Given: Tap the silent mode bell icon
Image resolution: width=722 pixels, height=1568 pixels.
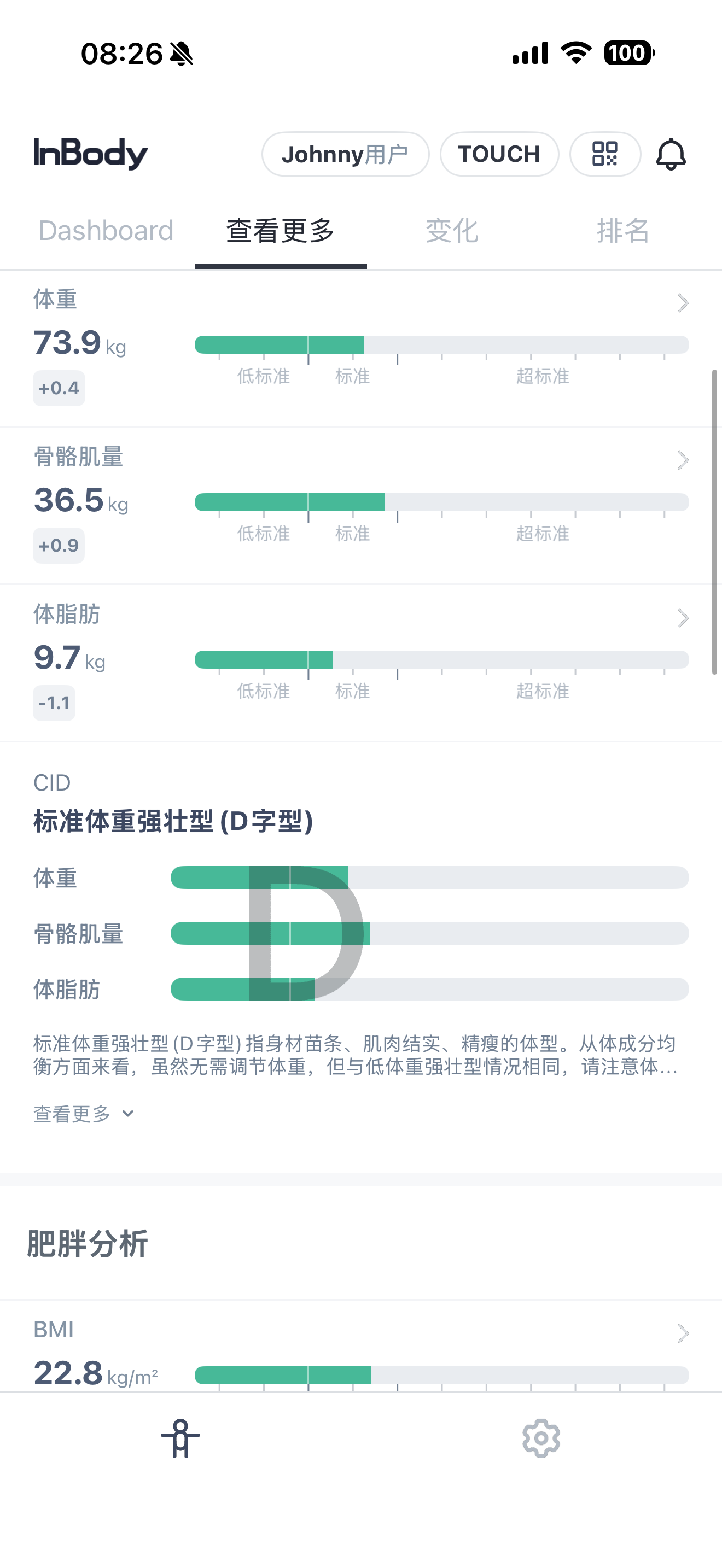Looking at the screenshot, I should click(x=182, y=54).
